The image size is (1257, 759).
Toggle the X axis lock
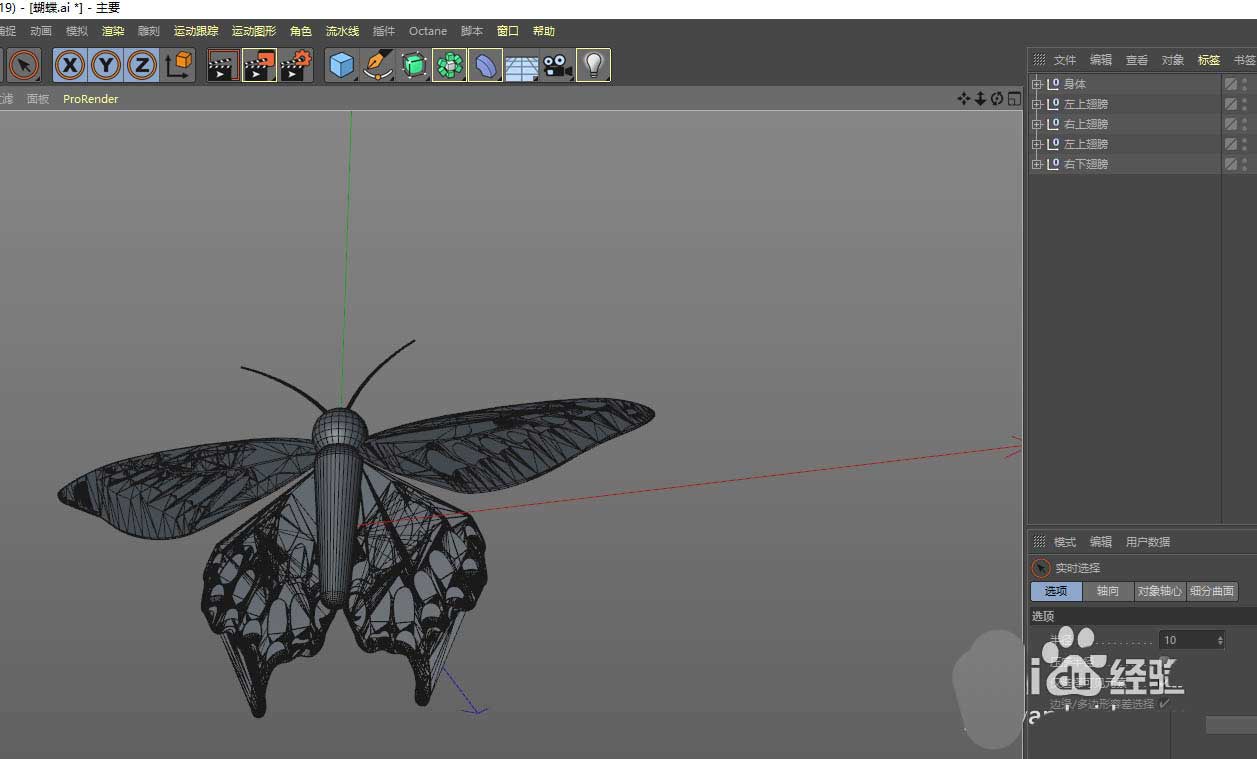pyautogui.click(x=69, y=66)
